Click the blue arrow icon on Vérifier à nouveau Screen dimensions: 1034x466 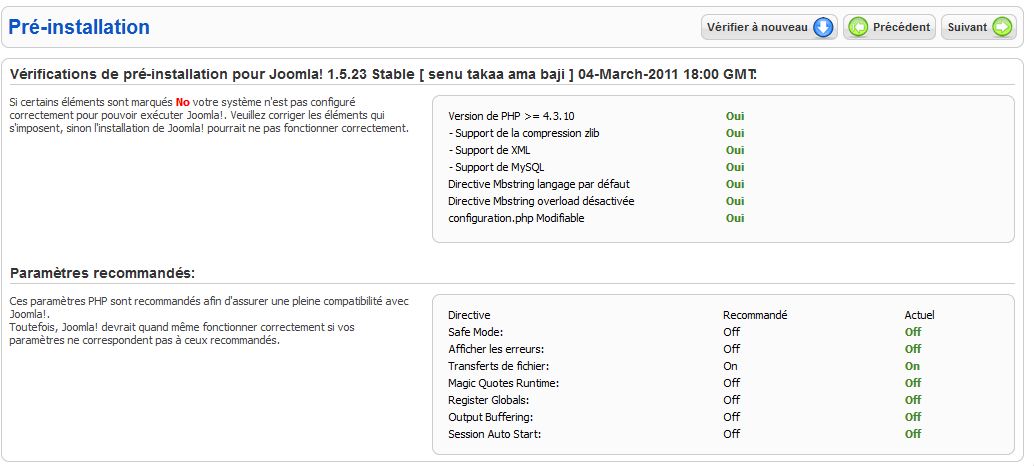pos(823,28)
